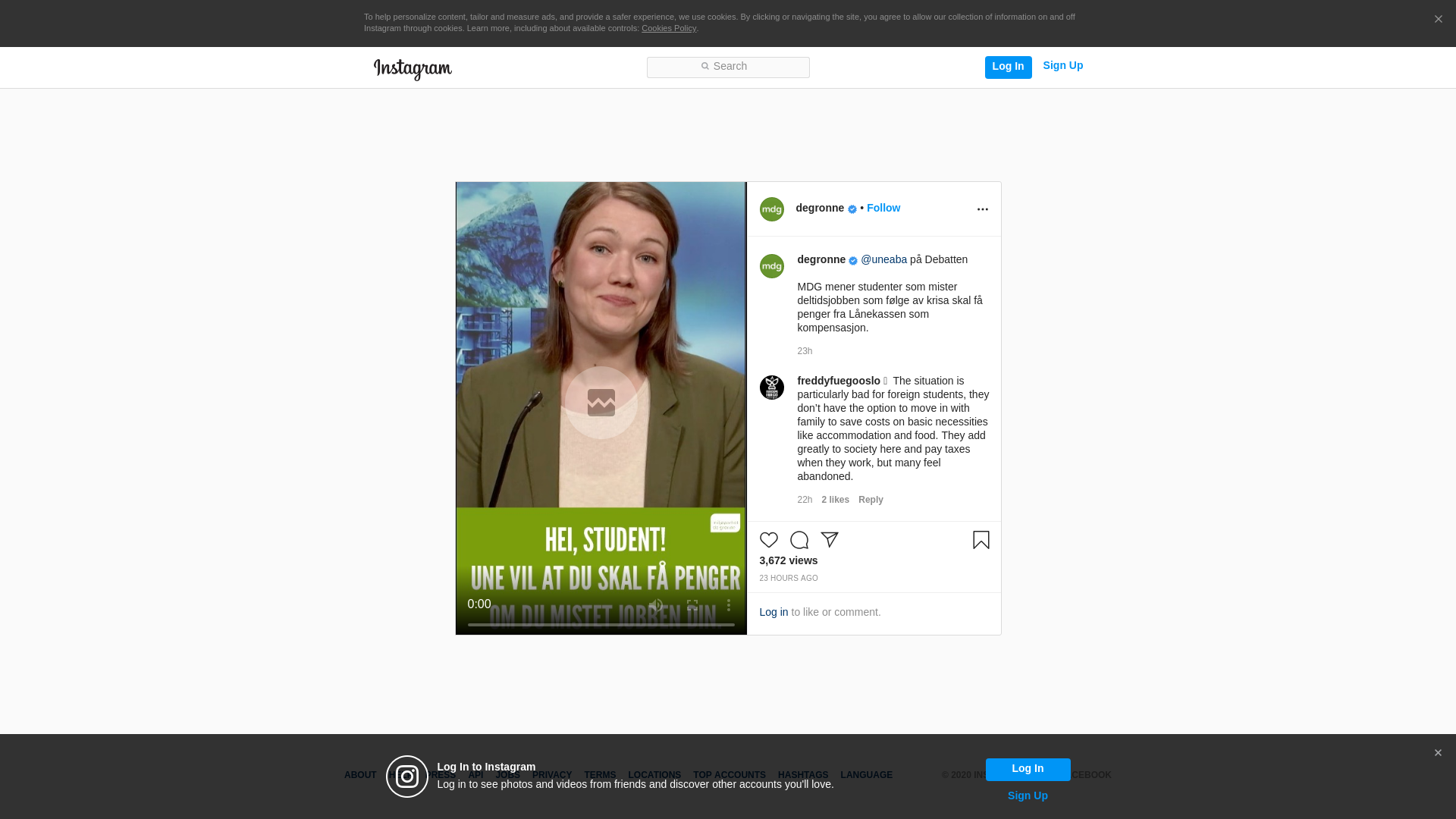Open video more options menu
The width and height of the screenshot is (1456, 819).
(x=729, y=605)
